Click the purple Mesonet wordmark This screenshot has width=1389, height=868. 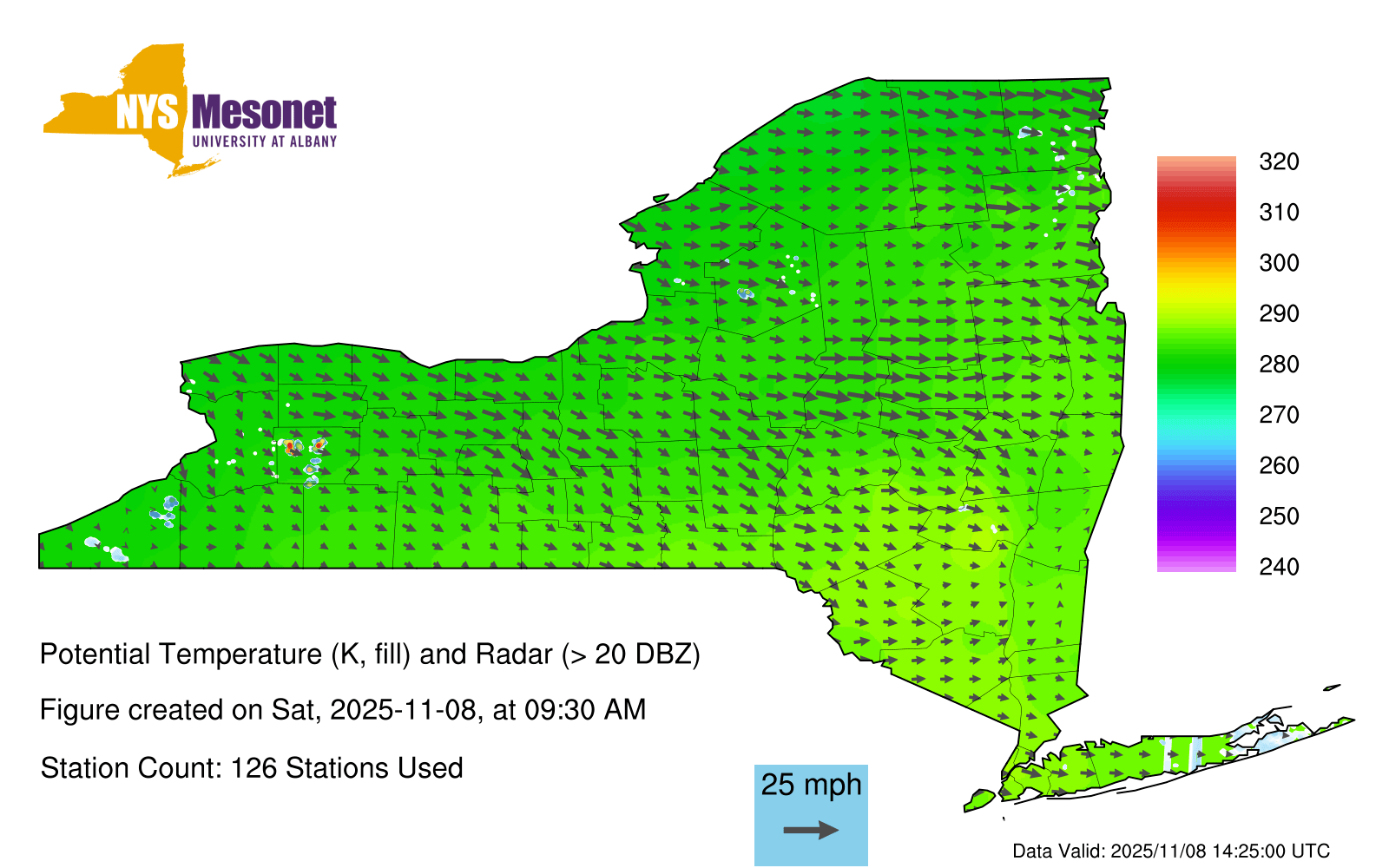(264, 113)
